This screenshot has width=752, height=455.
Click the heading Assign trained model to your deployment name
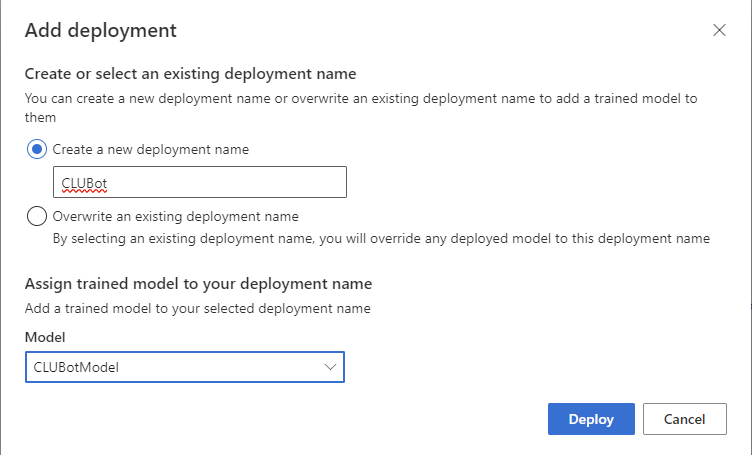[199, 284]
